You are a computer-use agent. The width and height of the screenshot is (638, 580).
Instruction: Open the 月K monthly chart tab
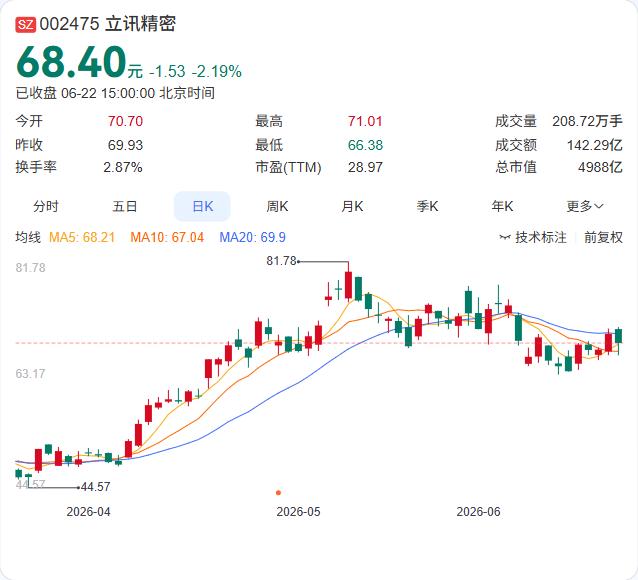352,206
